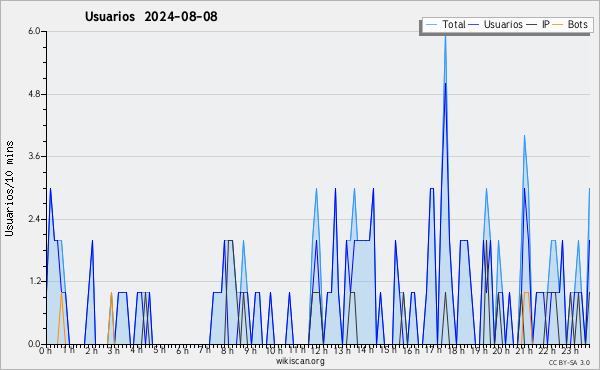Click the 'CC BY-SA 3.0' license text
Screen dimensions: 600x370
[569, 362]
